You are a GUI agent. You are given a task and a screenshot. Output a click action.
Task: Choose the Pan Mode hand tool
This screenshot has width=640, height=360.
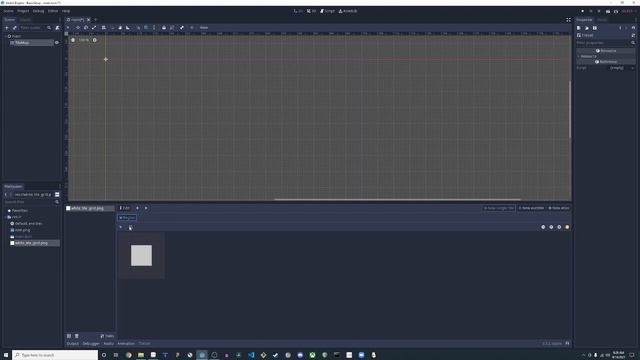pyautogui.click(x=120, y=28)
